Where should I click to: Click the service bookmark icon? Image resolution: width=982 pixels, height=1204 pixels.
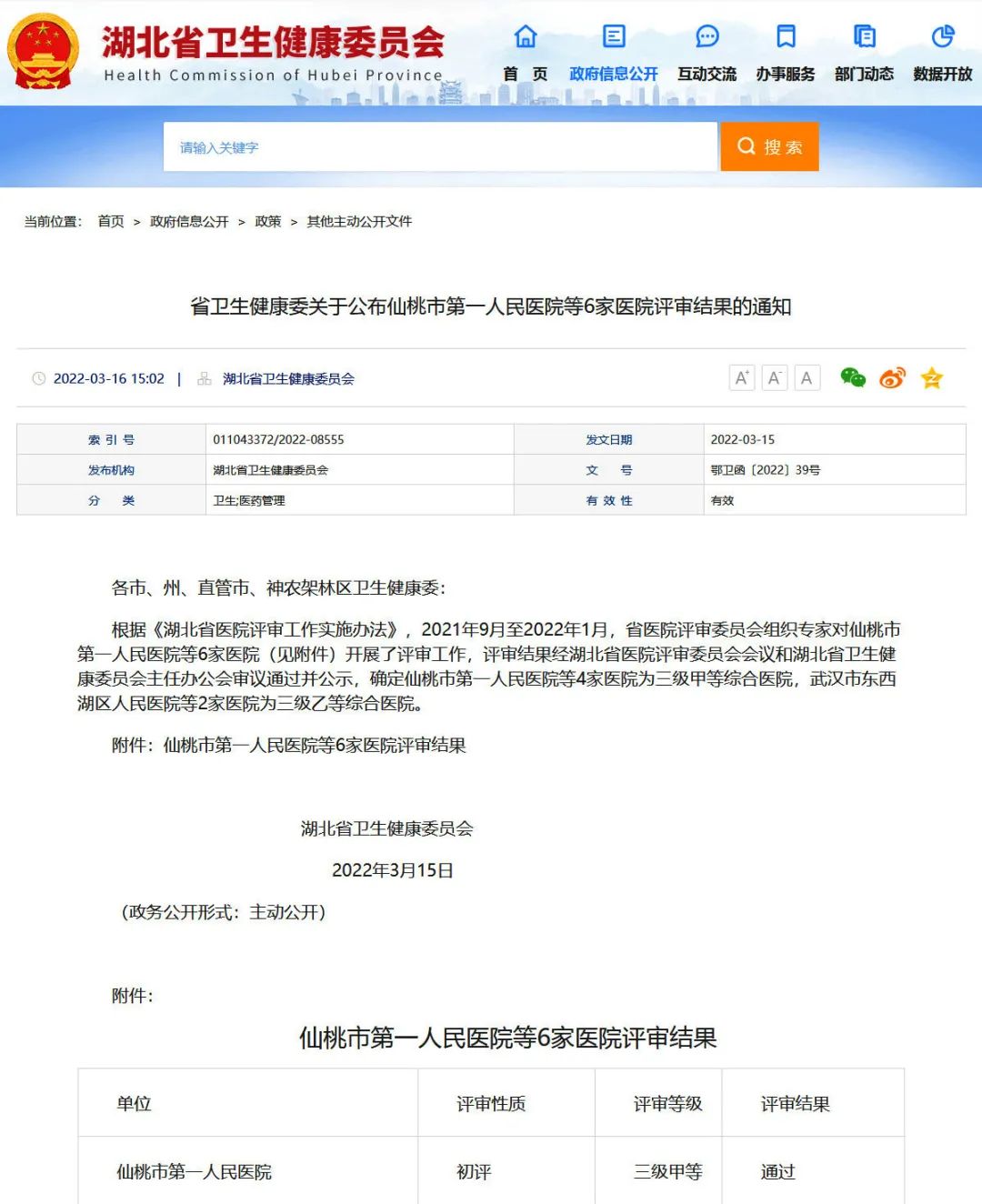[x=786, y=36]
